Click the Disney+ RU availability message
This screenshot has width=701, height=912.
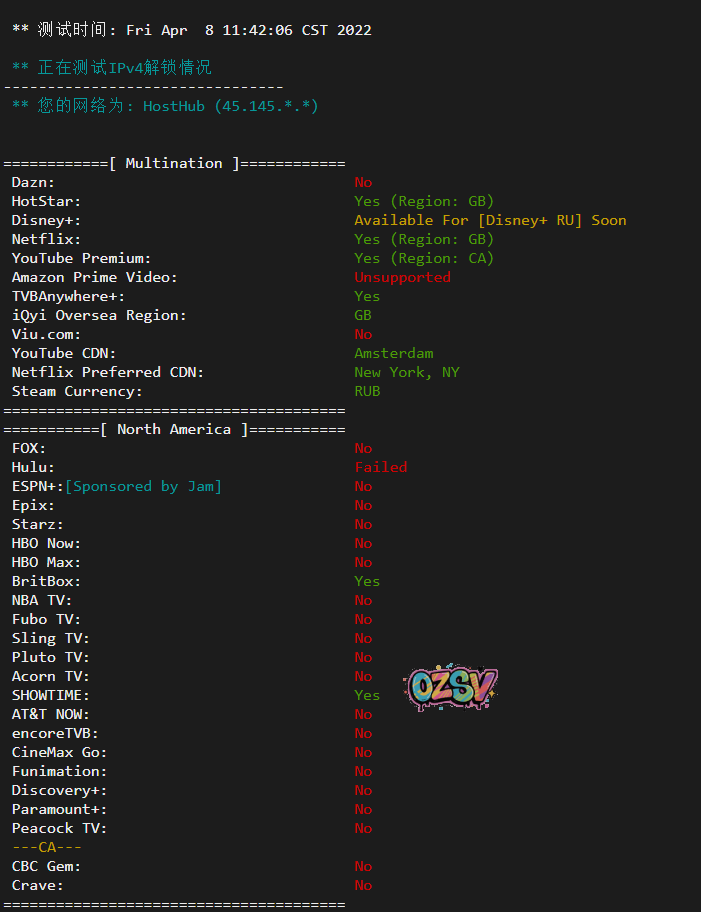[x=490, y=220]
